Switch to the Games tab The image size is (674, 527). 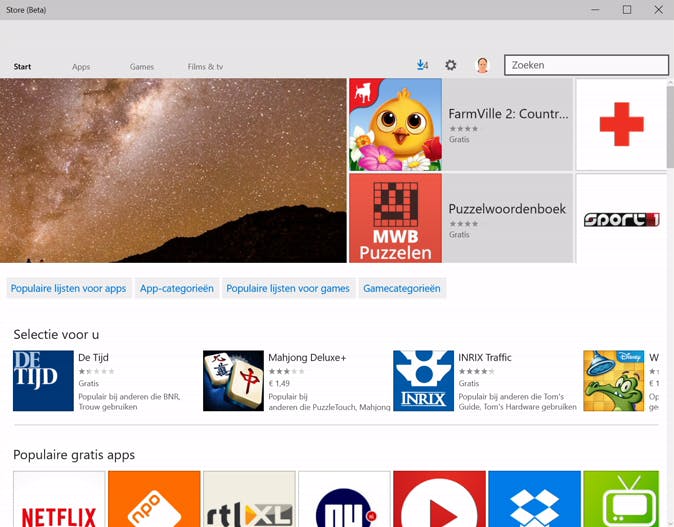142,67
